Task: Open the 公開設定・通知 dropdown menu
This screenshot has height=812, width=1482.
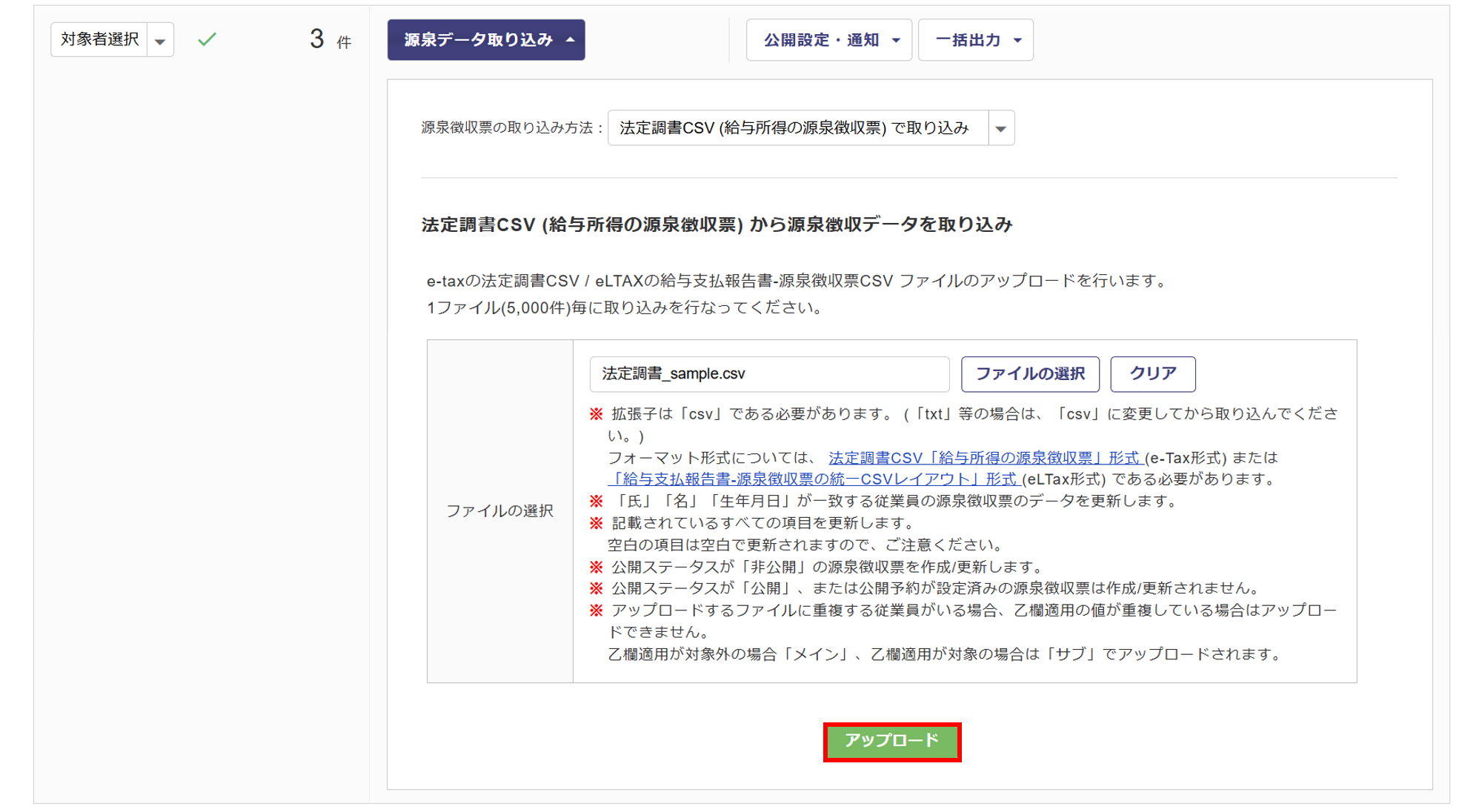Action: click(x=828, y=40)
